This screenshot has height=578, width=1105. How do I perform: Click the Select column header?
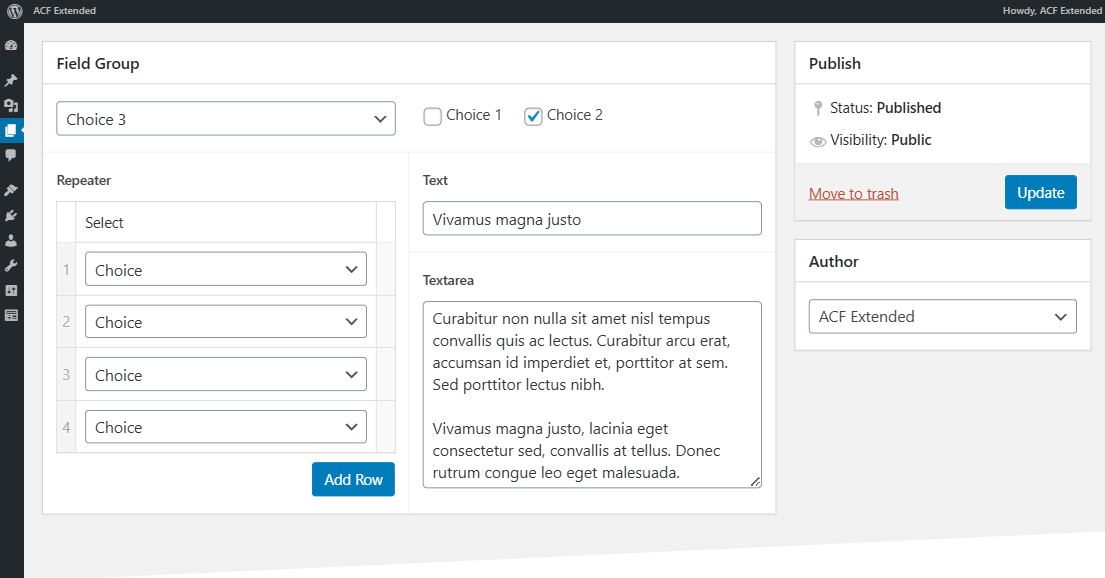(x=104, y=223)
